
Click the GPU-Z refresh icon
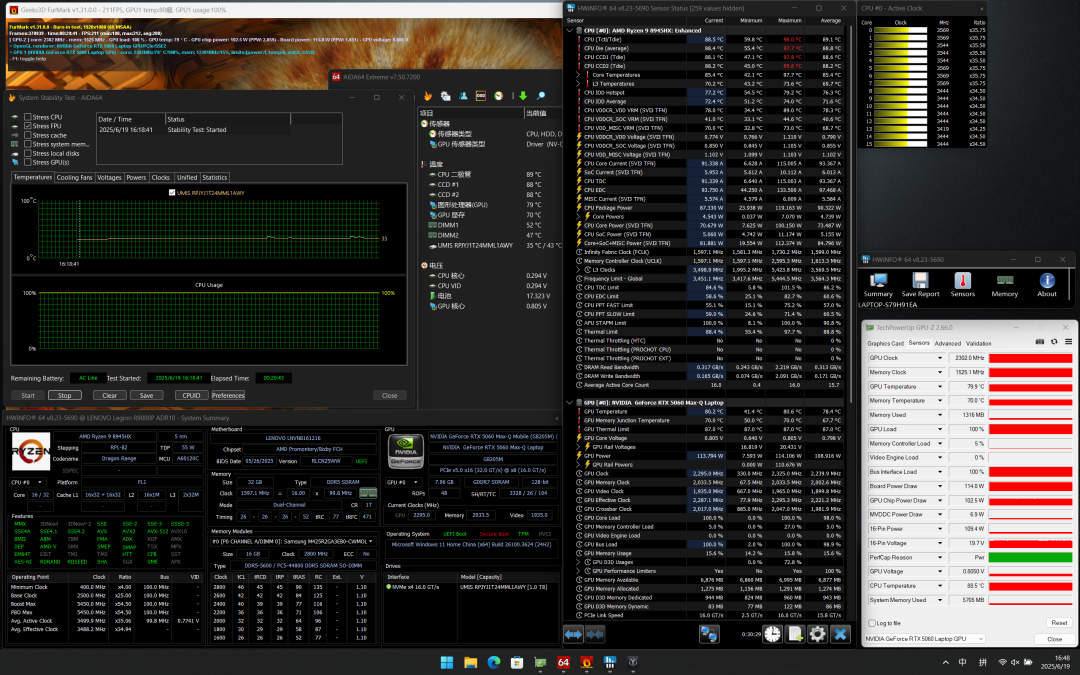[x=1054, y=342]
